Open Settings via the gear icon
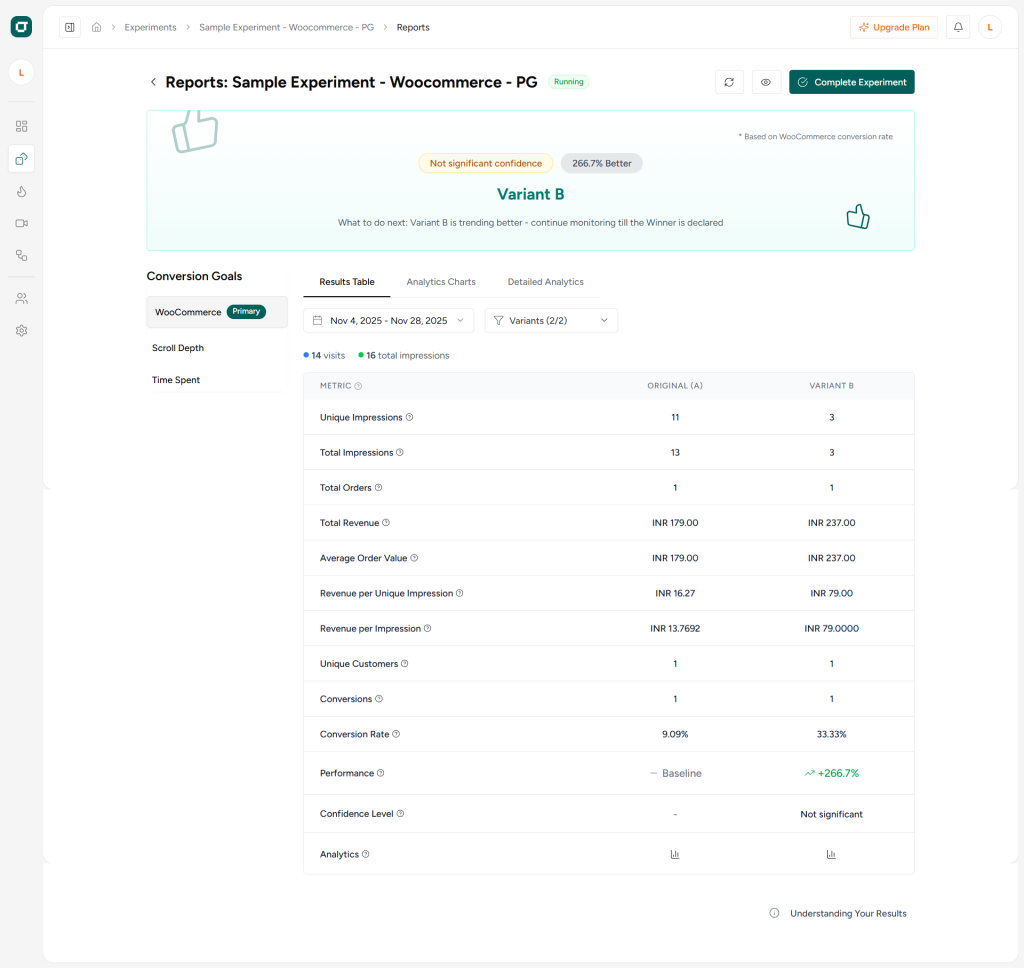Image resolution: width=1024 pixels, height=970 pixels. [x=21, y=330]
